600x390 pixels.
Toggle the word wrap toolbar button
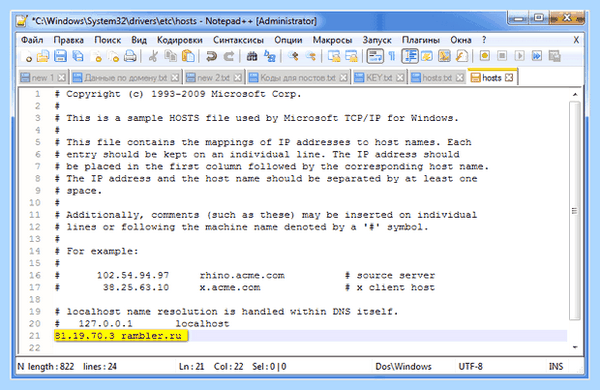click(x=375, y=56)
